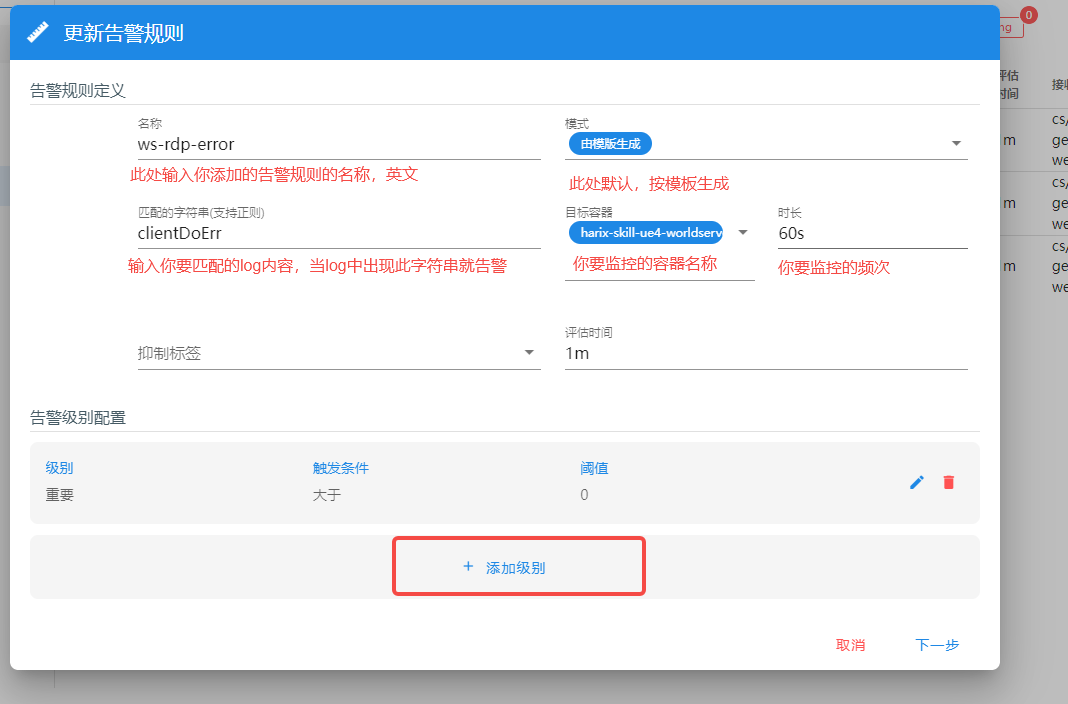
Task: Delete the 重要 alert level row
Action: 948,483
